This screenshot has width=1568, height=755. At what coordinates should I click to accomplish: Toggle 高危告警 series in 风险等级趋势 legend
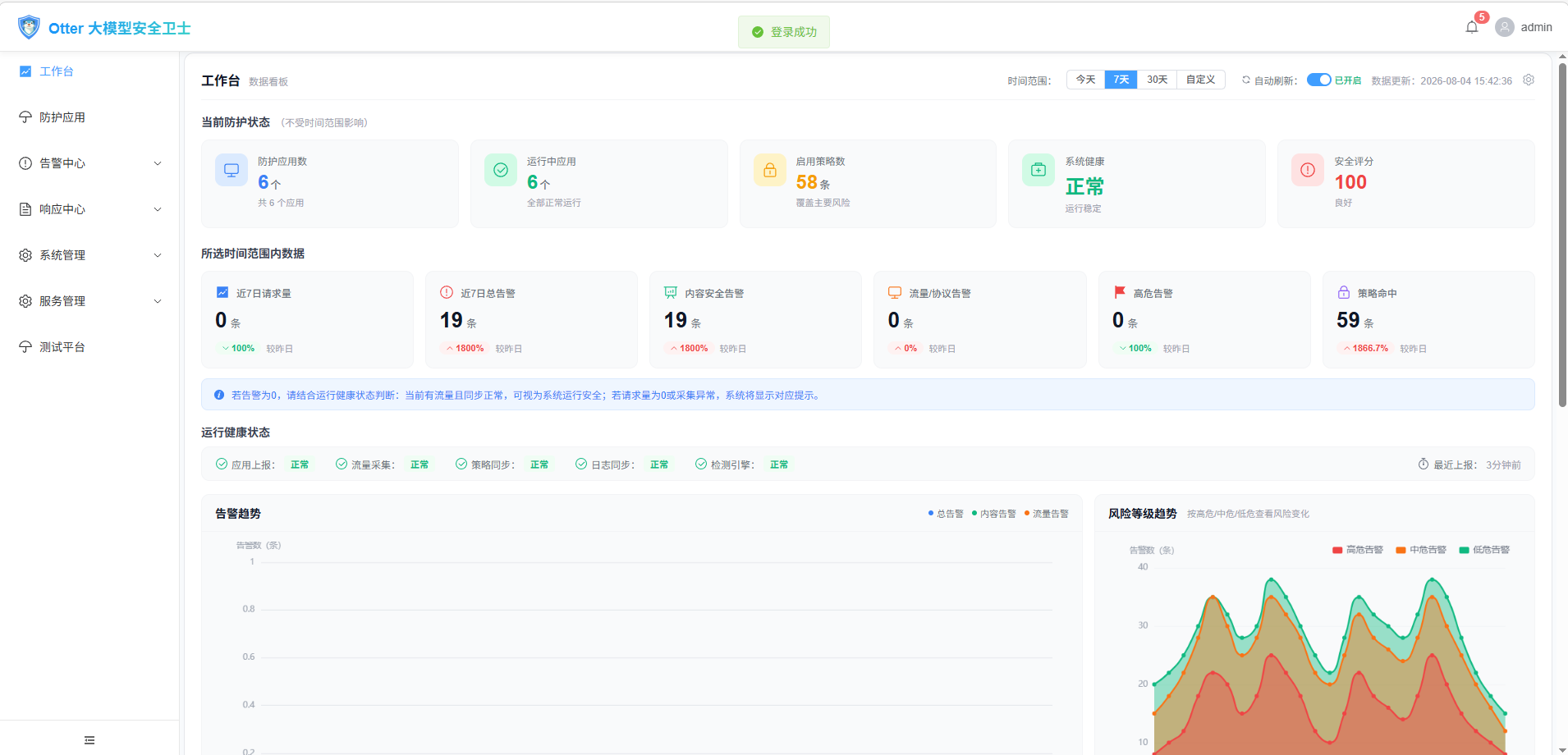[x=1358, y=550]
